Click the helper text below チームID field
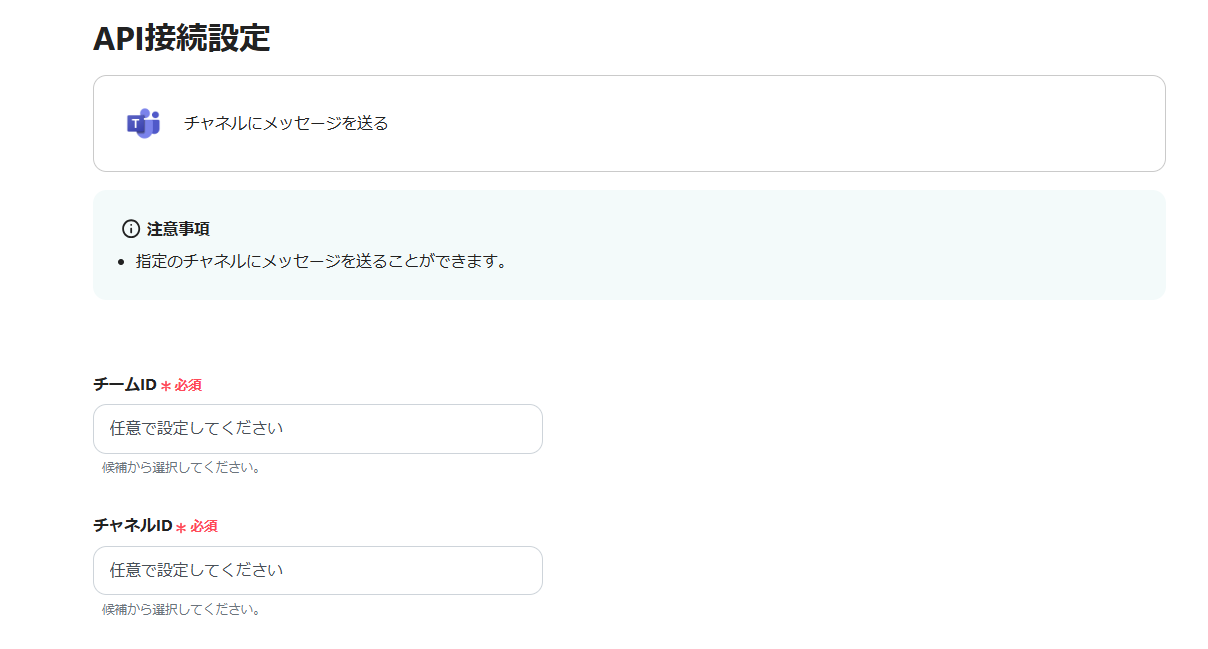The image size is (1208, 649). pos(181,467)
